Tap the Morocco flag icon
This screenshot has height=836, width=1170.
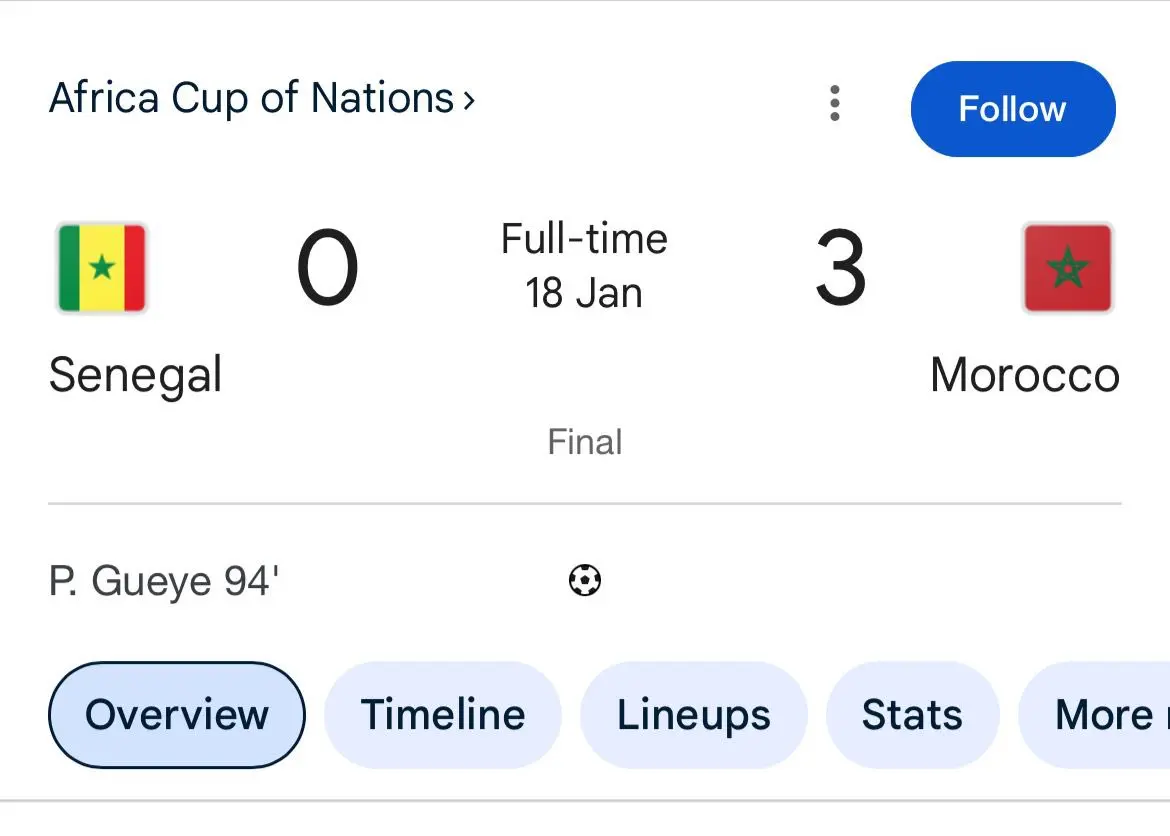coord(1066,268)
